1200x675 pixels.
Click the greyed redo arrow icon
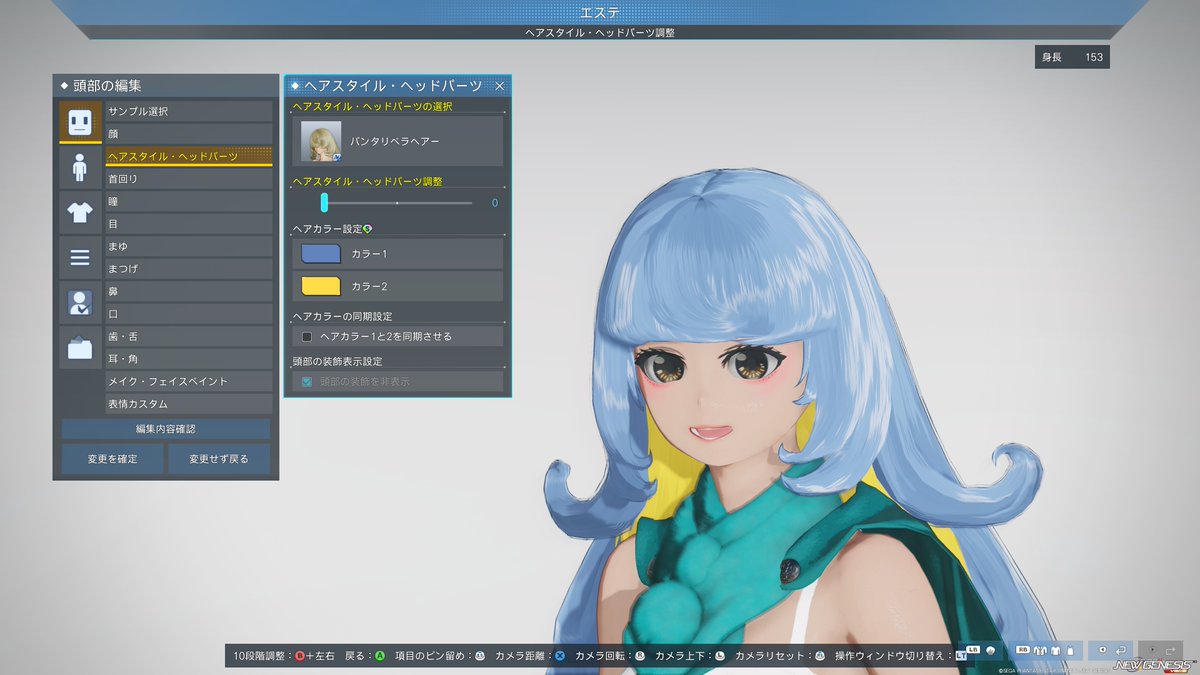click(x=1170, y=651)
